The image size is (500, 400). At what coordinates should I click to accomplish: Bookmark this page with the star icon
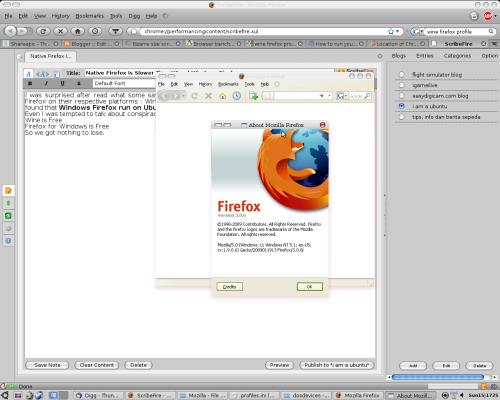(391, 31)
